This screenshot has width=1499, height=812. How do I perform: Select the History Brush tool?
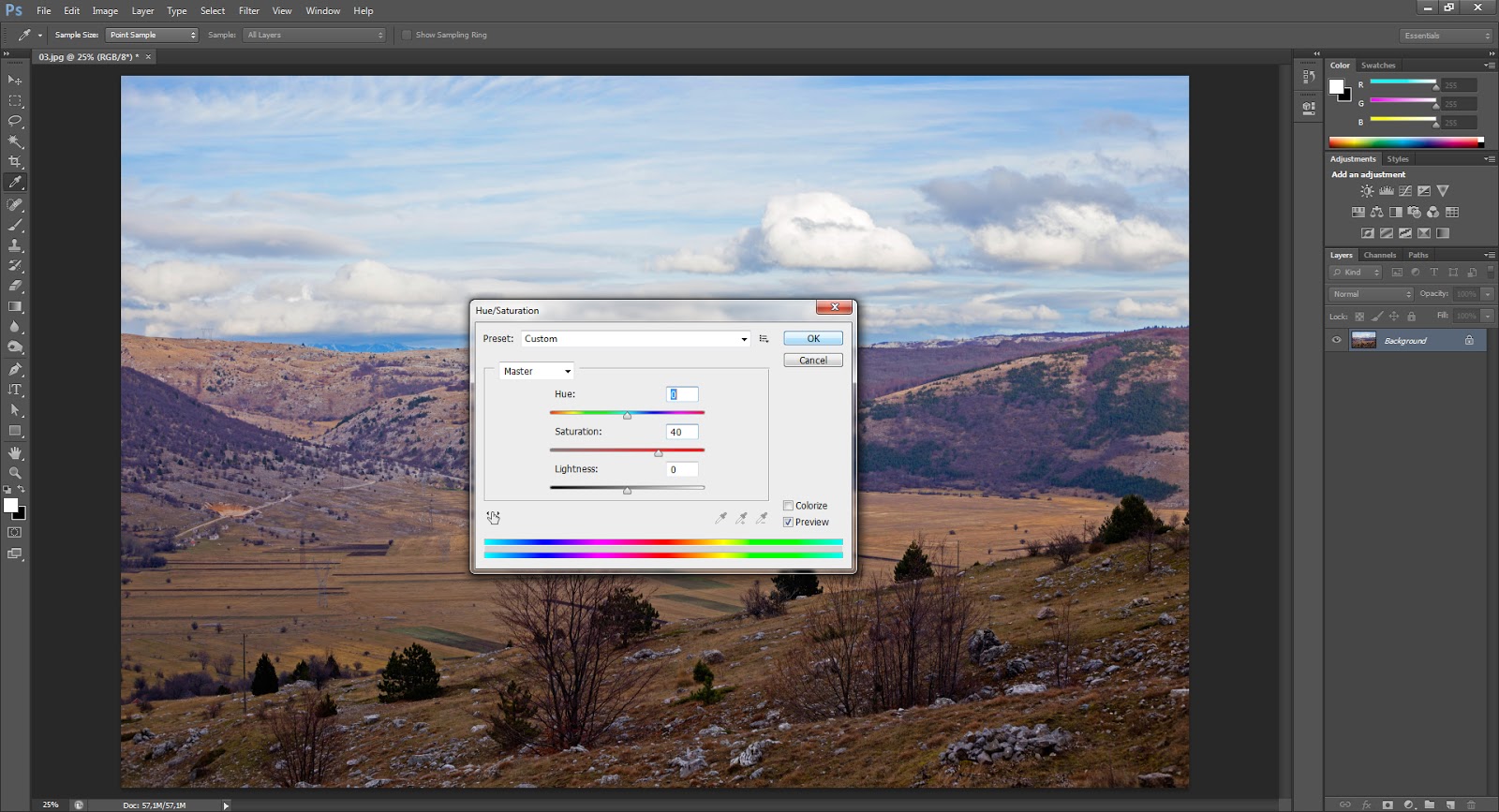pyautogui.click(x=15, y=266)
